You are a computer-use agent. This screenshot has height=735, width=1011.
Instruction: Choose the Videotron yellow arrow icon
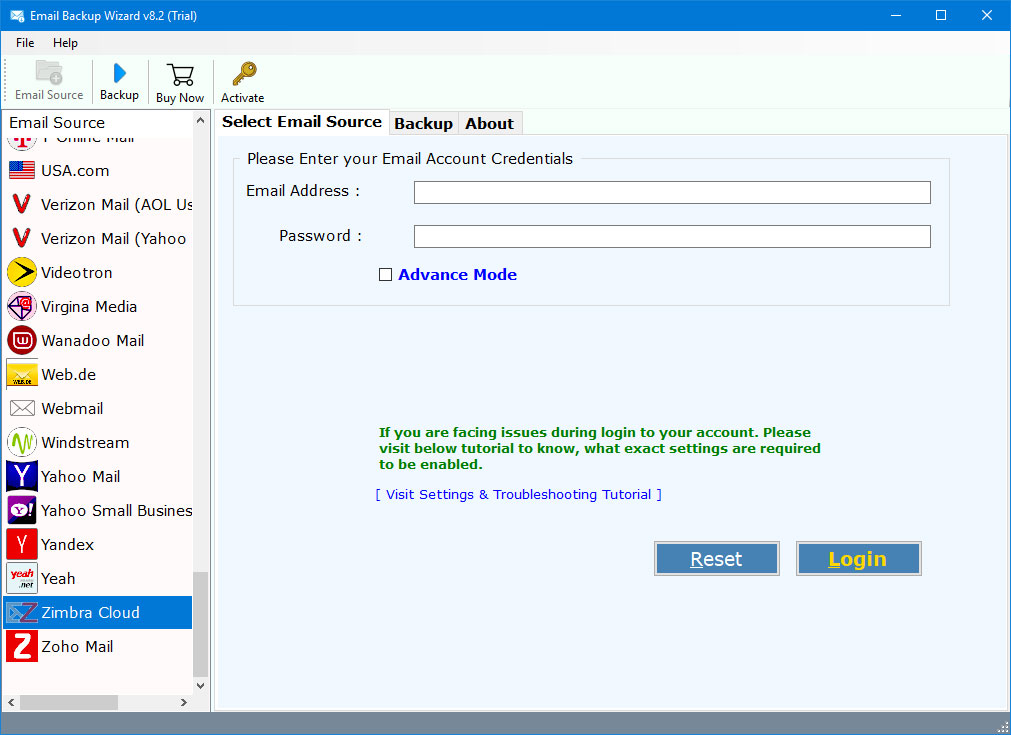22,272
